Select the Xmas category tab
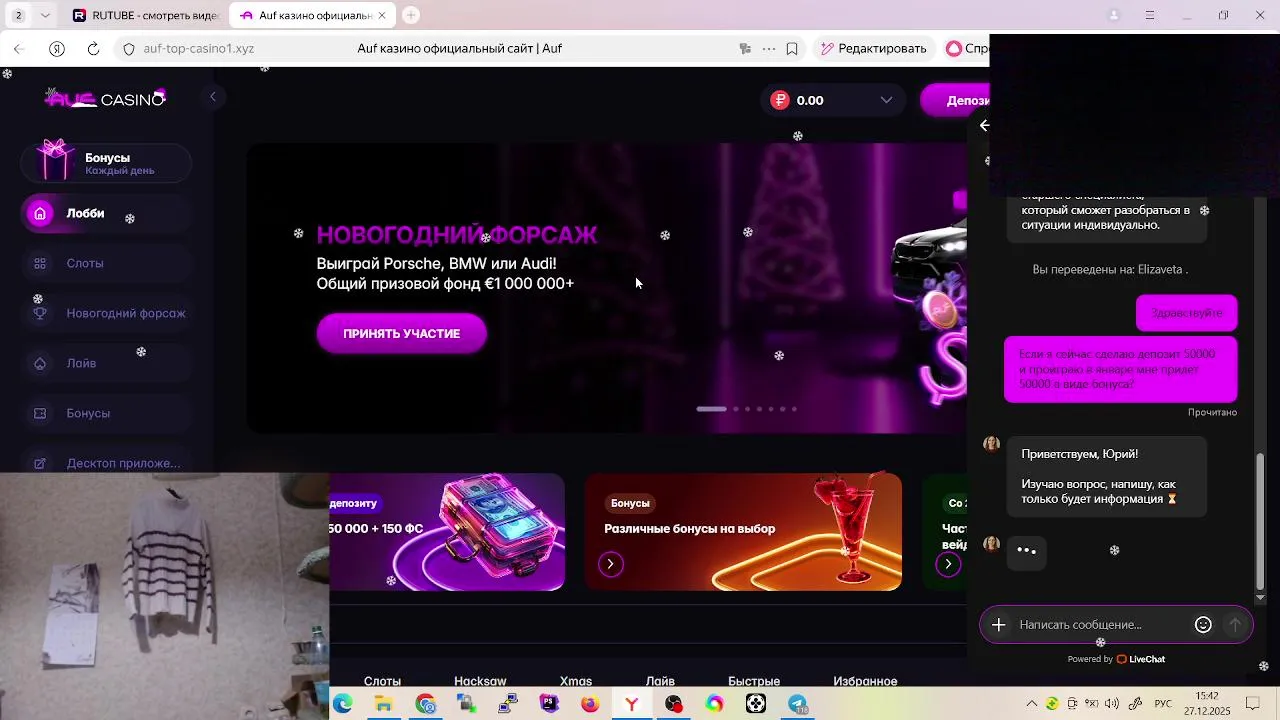The image size is (1280, 720). (576, 681)
